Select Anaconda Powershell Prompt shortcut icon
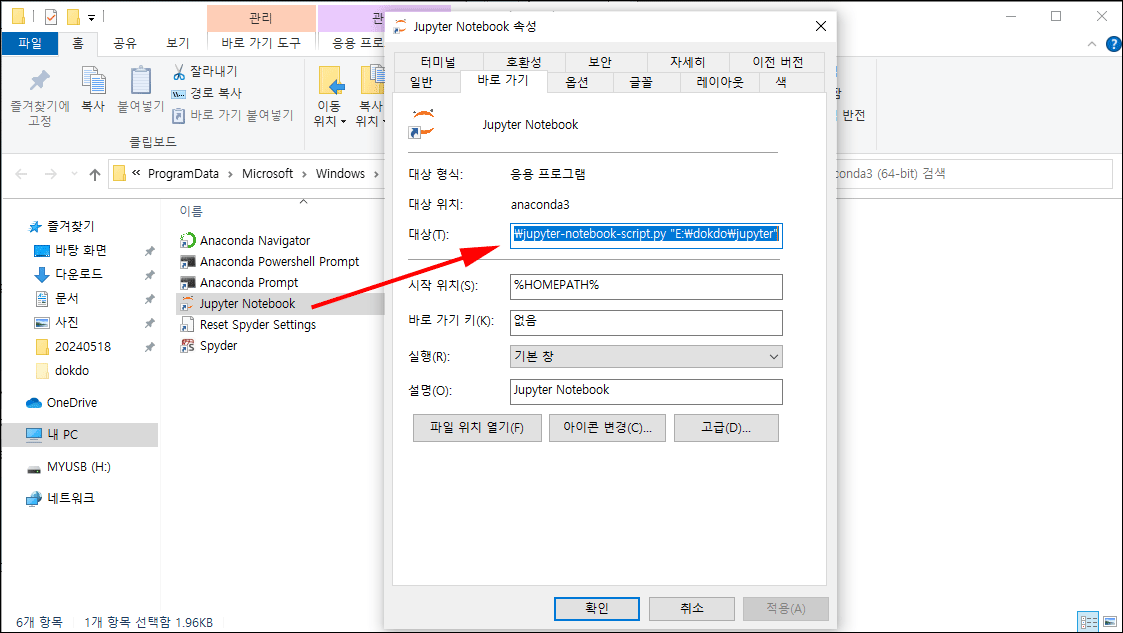 tap(188, 261)
